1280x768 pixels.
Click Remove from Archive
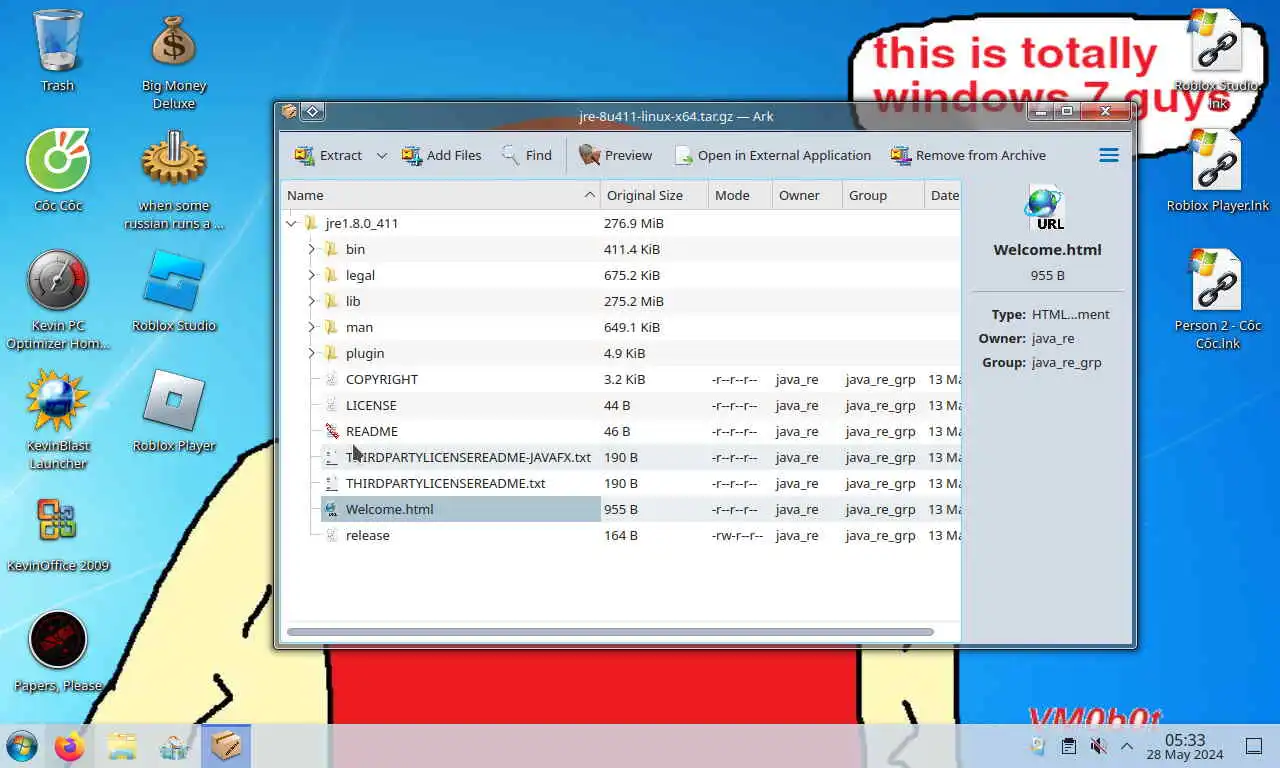pos(968,155)
